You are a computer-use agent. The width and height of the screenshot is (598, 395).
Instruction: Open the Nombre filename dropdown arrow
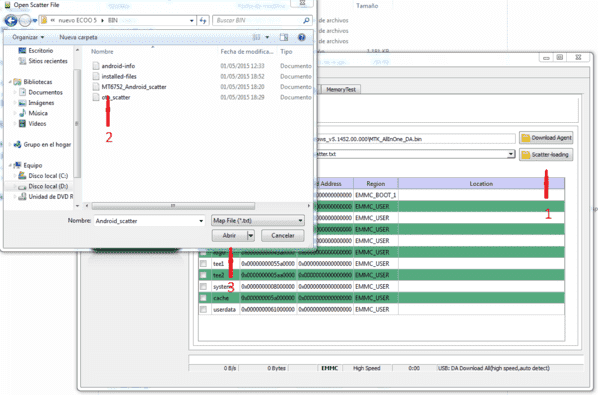click(201, 221)
